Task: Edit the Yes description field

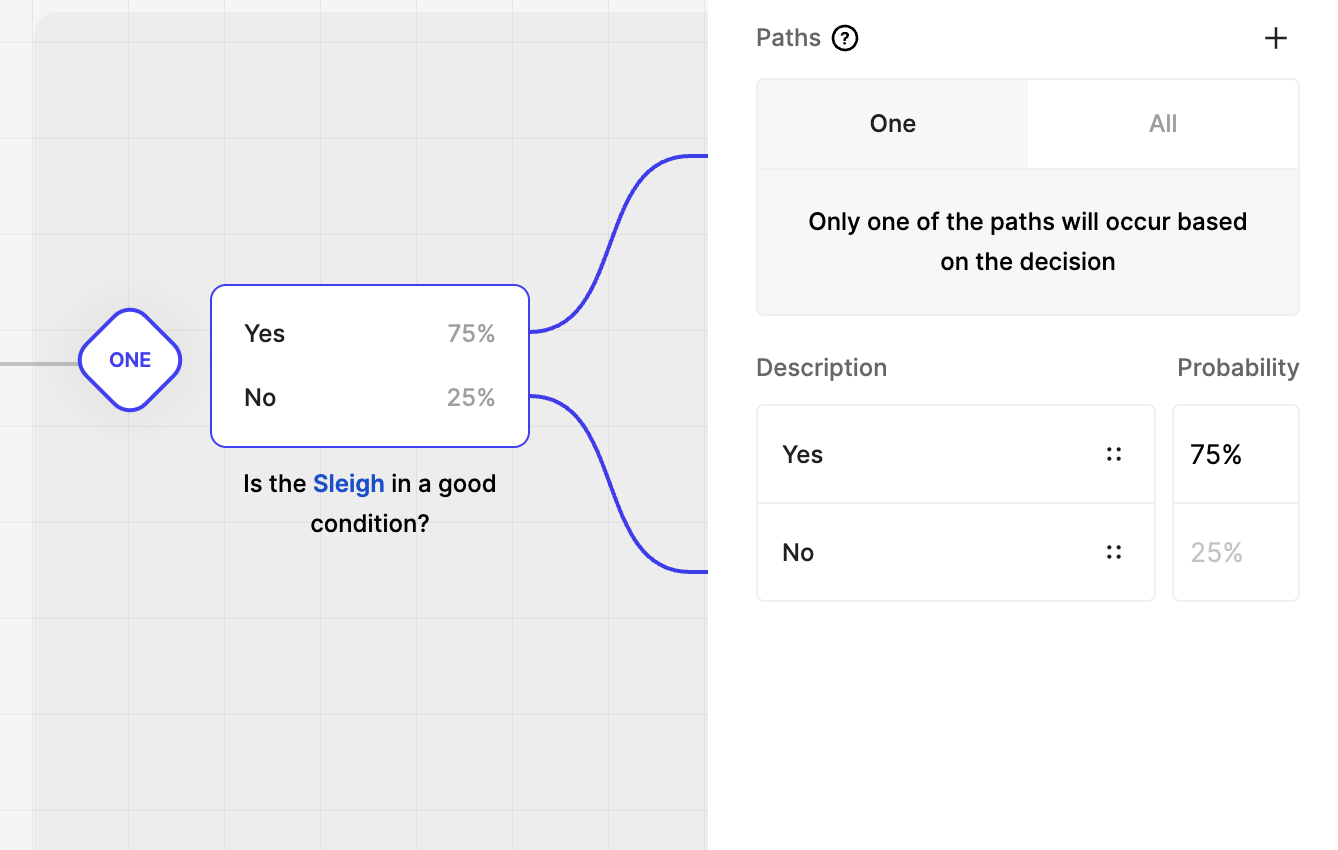Action: click(930, 454)
